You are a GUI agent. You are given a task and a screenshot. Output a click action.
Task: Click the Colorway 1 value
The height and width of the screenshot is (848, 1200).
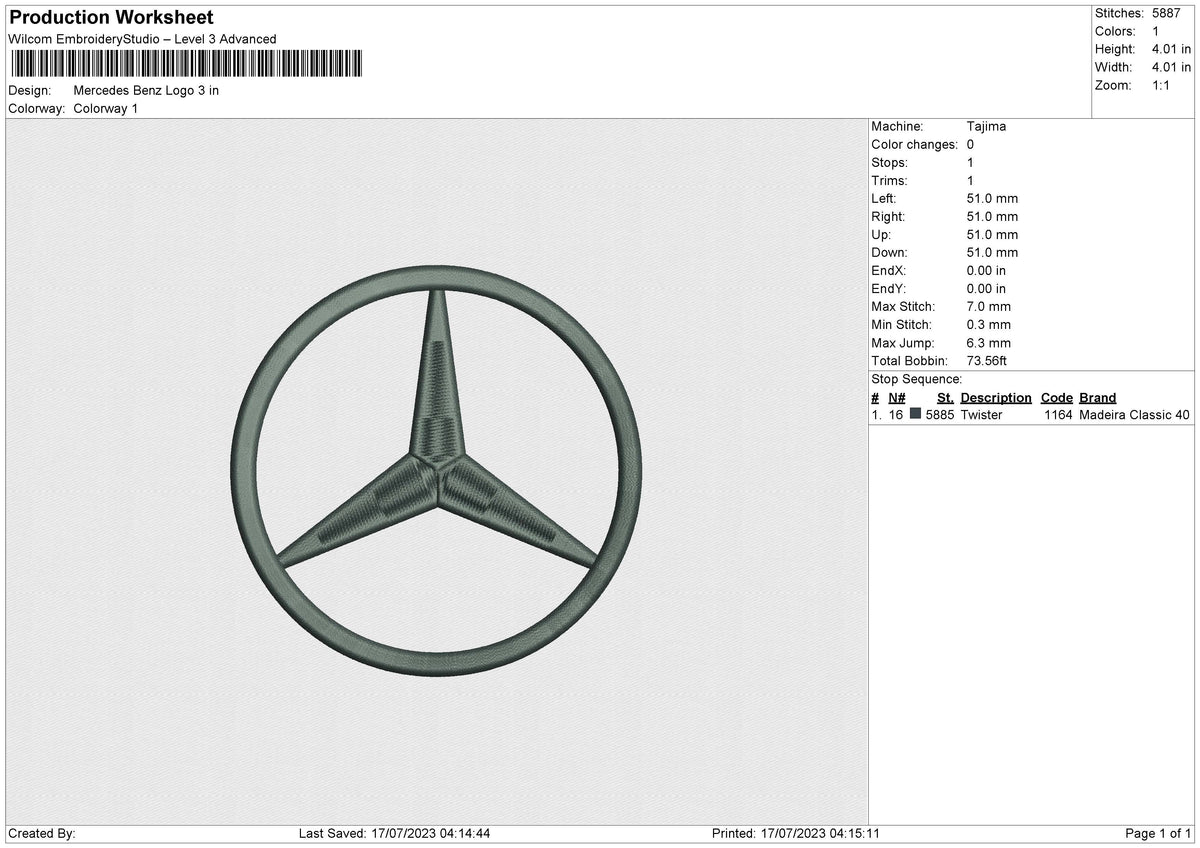pyautogui.click(x=105, y=108)
